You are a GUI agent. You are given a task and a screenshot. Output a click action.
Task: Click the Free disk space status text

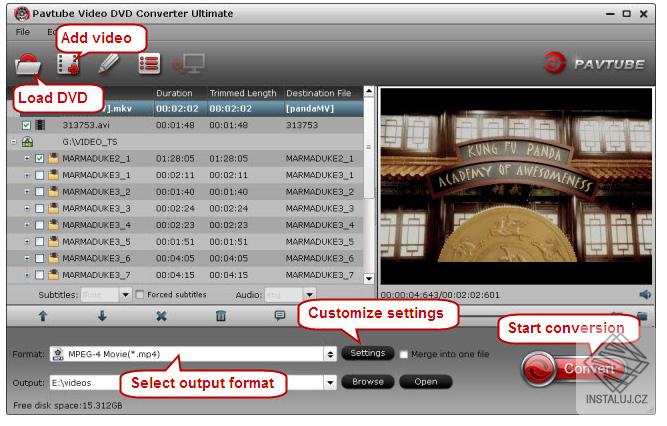pyautogui.click(x=68, y=406)
